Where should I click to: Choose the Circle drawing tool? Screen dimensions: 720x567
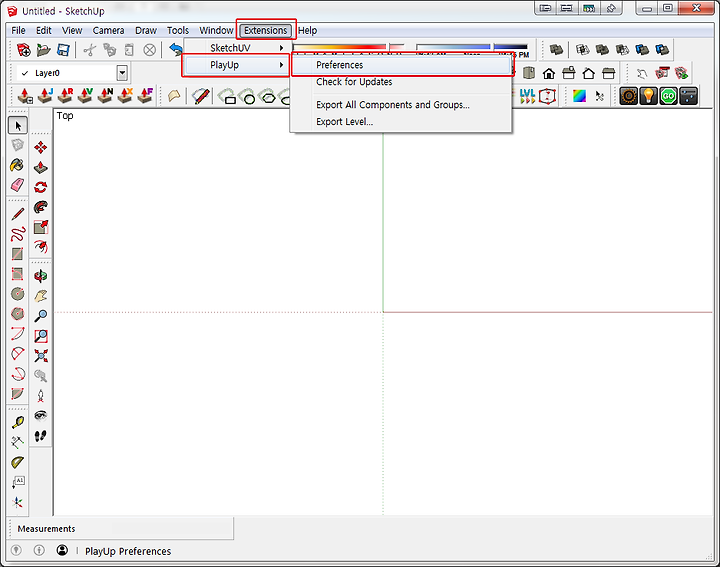[17, 294]
